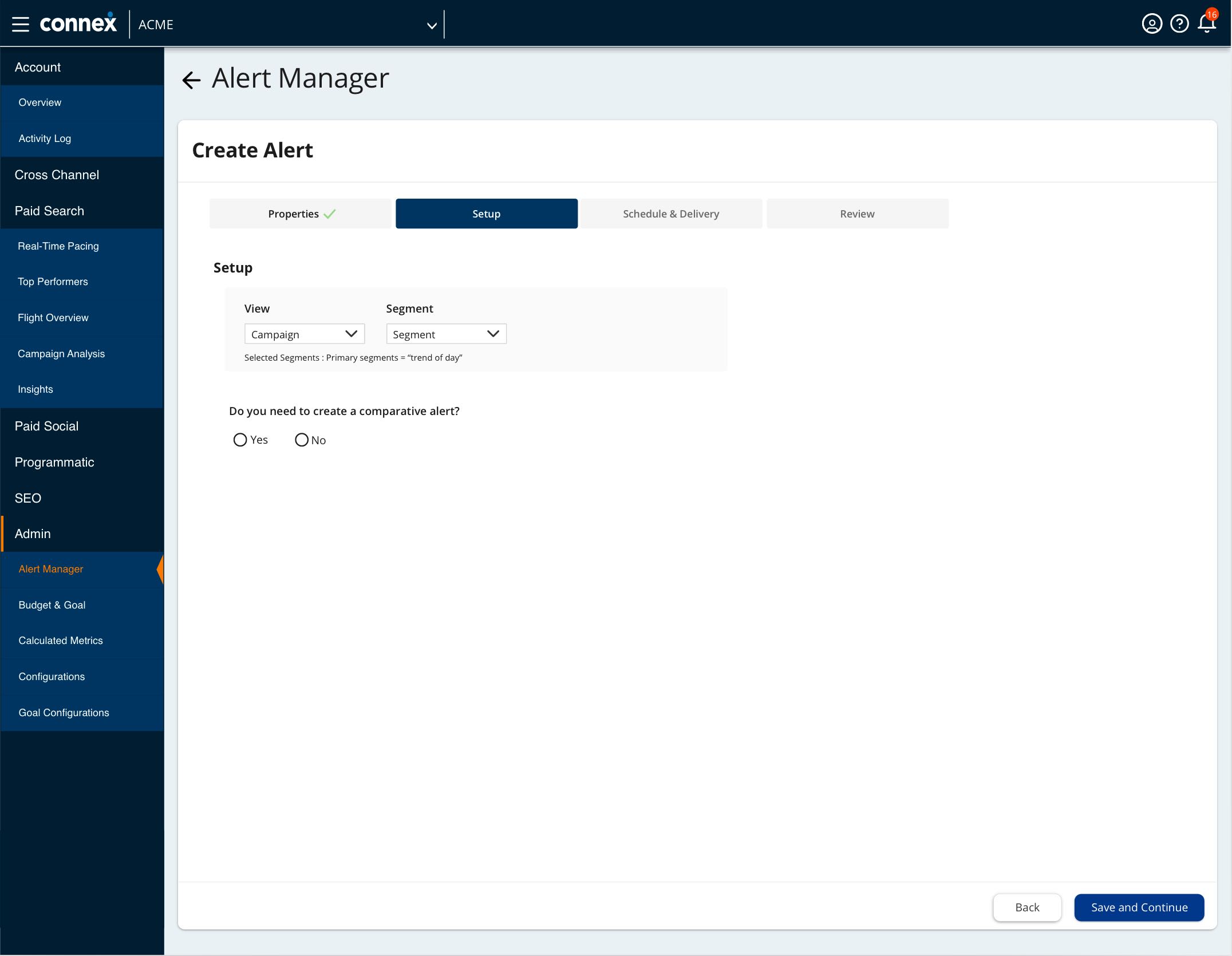Go to Schedule & Delivery tab
The width and height of the screenshot is (1232, 956).
(672, 214)
